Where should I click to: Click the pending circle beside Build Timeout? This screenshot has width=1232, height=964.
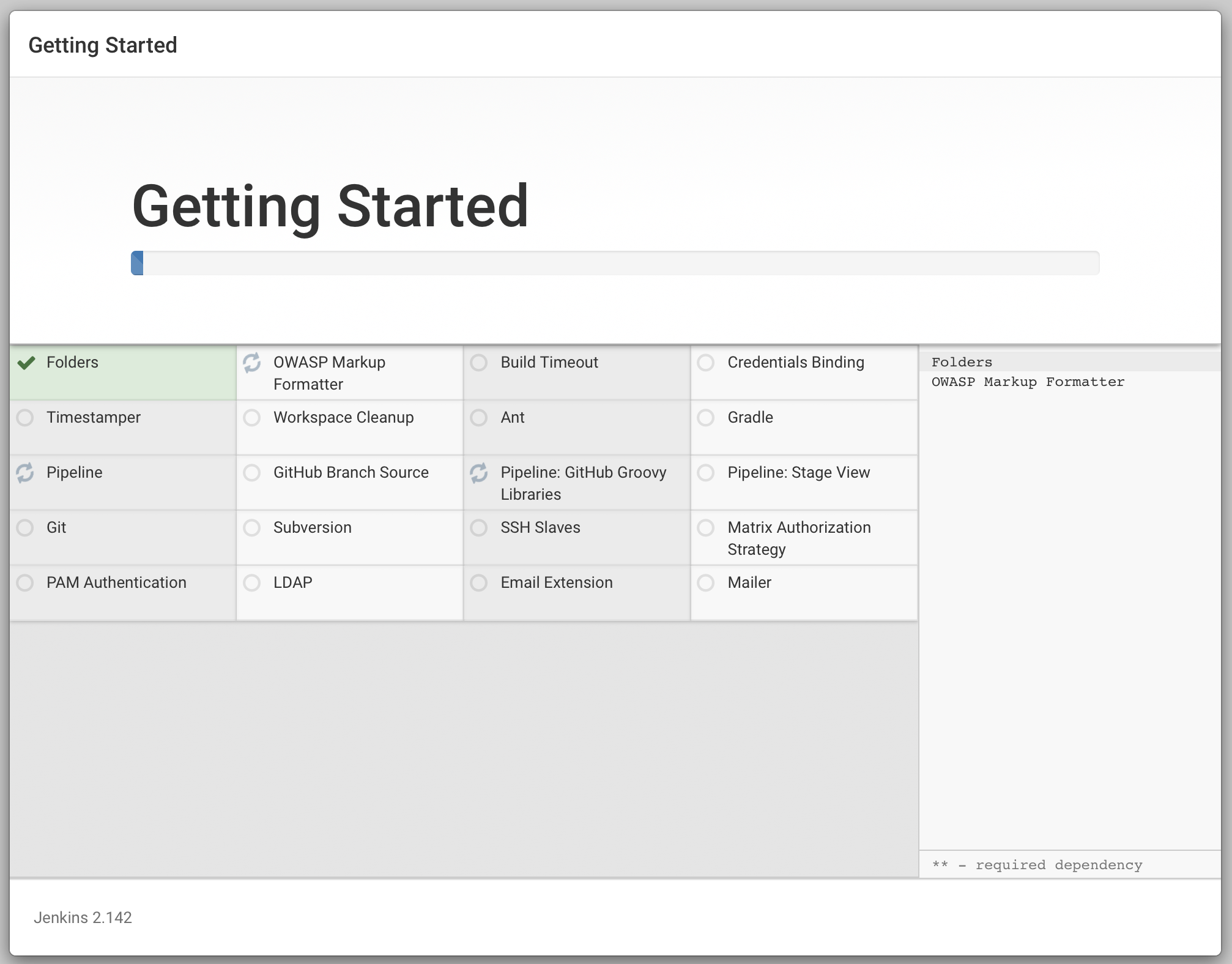coord(479,363)
